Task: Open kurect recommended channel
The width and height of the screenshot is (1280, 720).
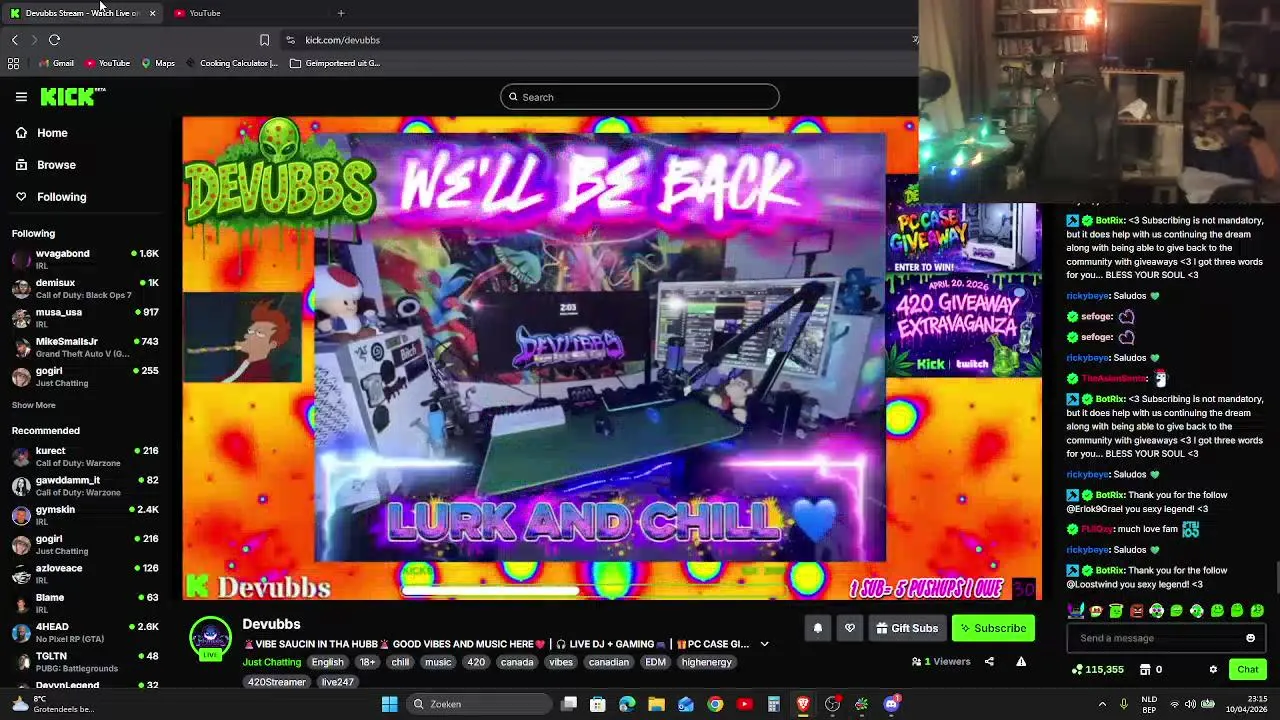Action: point(85,456)
